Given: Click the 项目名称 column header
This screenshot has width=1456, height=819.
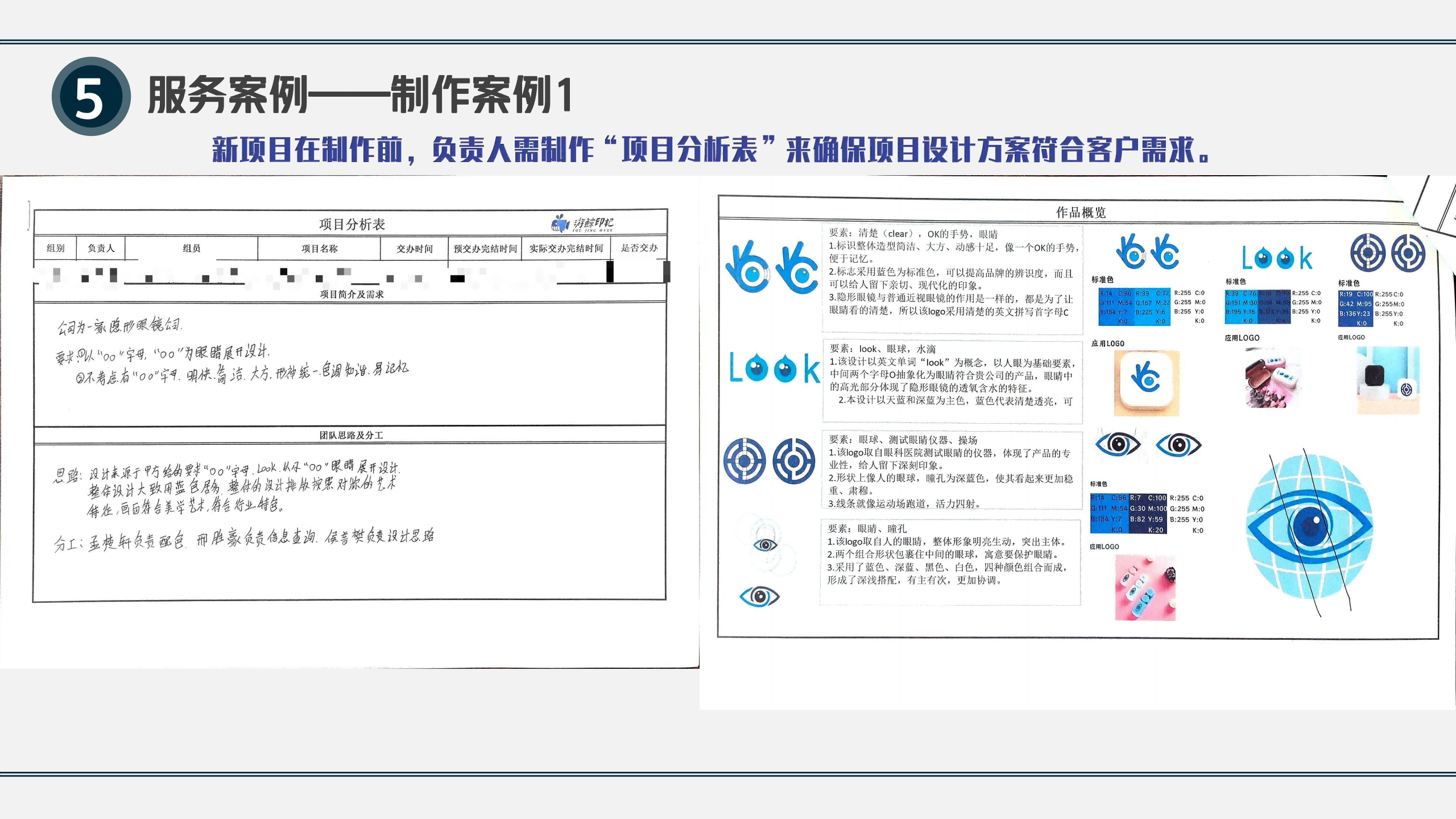Looking at the screenshot, I should click(x=319, y=248).
